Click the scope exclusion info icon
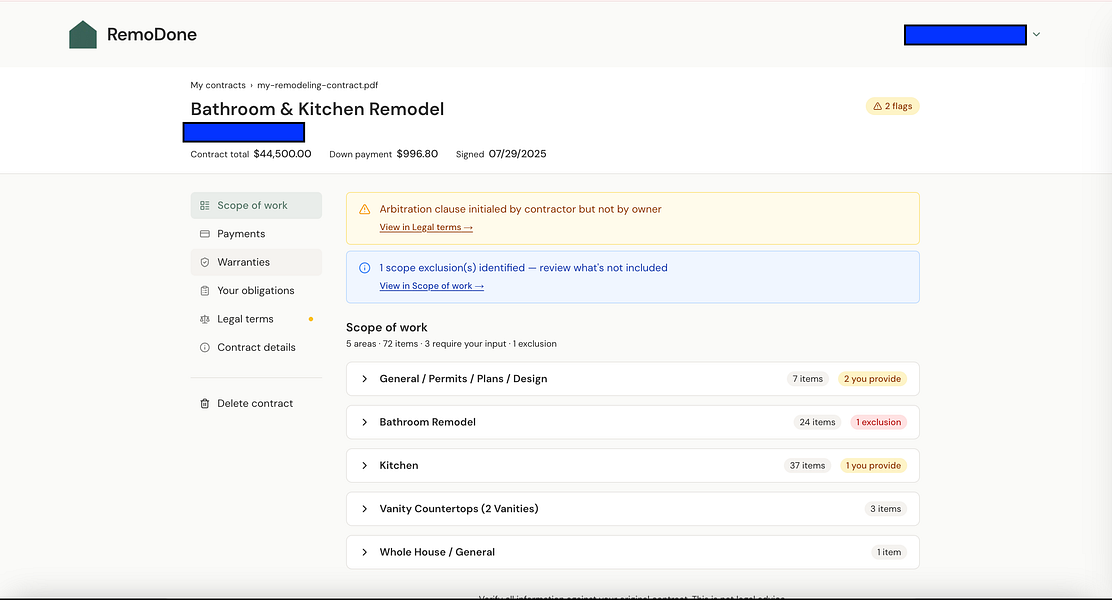The height and width of the screenshot is (600, 1112). coord(365,267)
